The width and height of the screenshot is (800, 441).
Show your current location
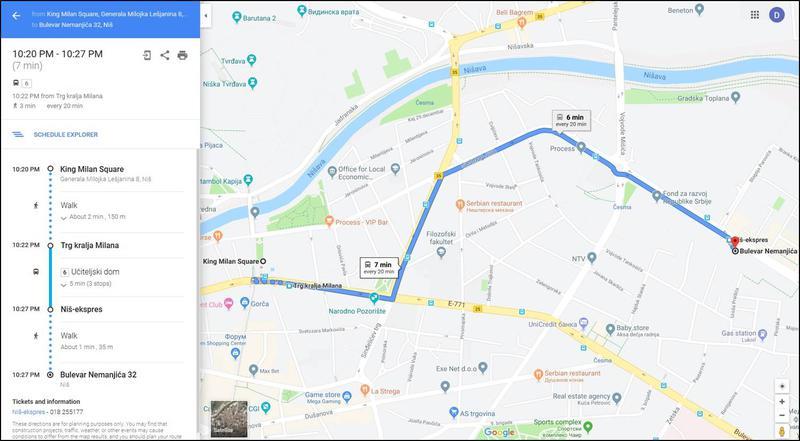pyautogui.click(x=782, y=386)
